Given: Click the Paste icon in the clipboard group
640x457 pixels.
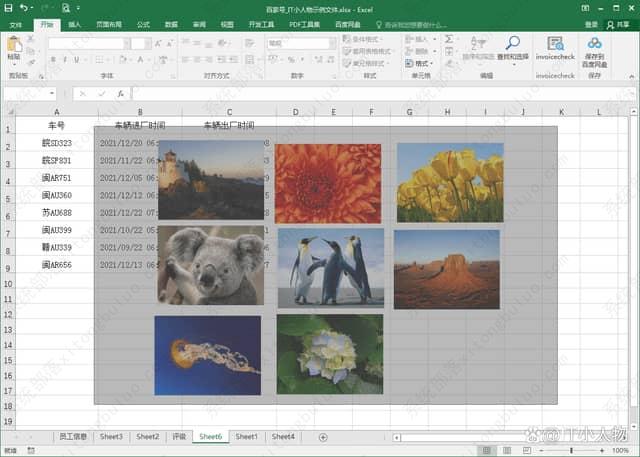Looking at the screenshot, I should point(14,46).
